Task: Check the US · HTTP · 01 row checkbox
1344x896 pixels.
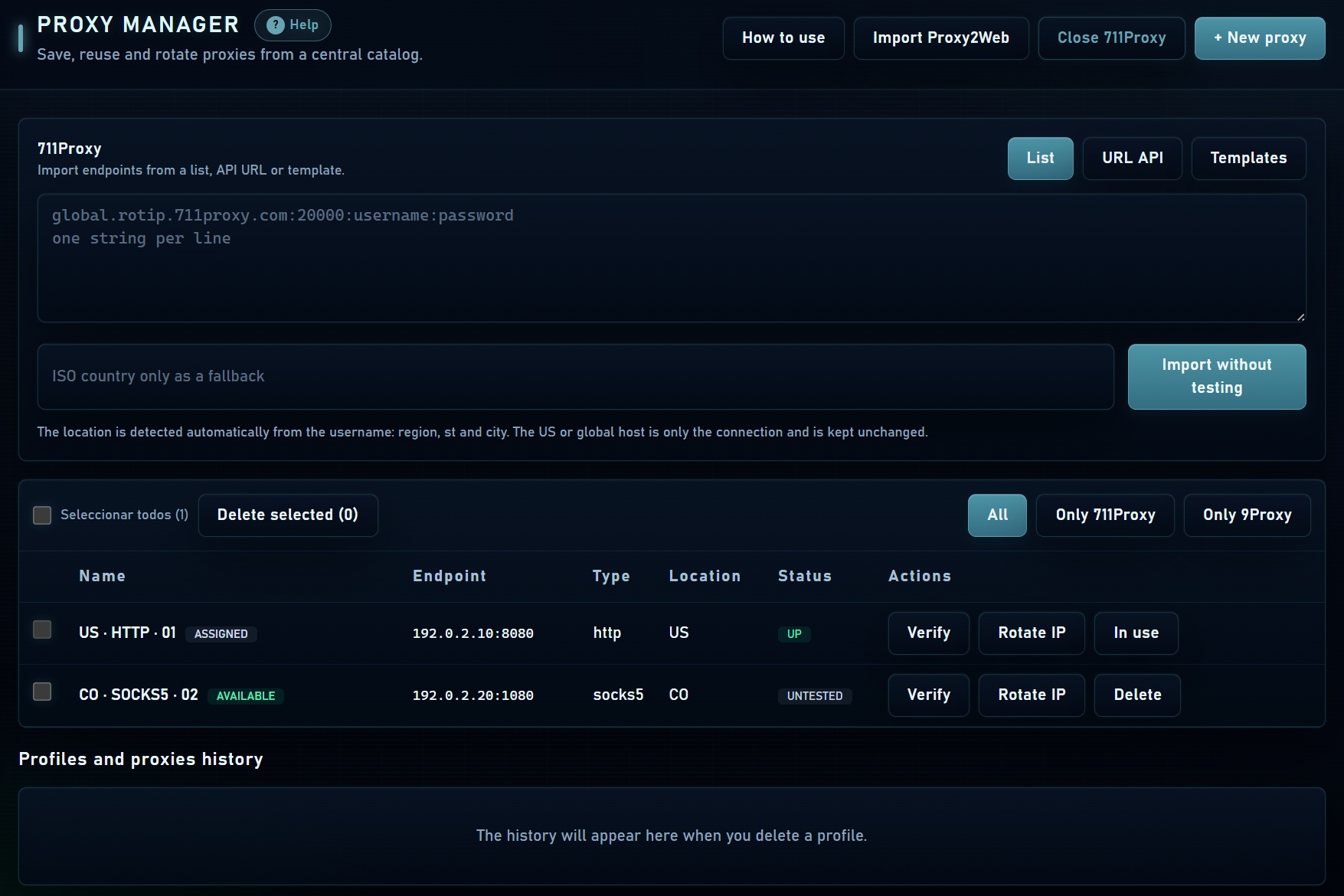Action: tap(42, 629)
